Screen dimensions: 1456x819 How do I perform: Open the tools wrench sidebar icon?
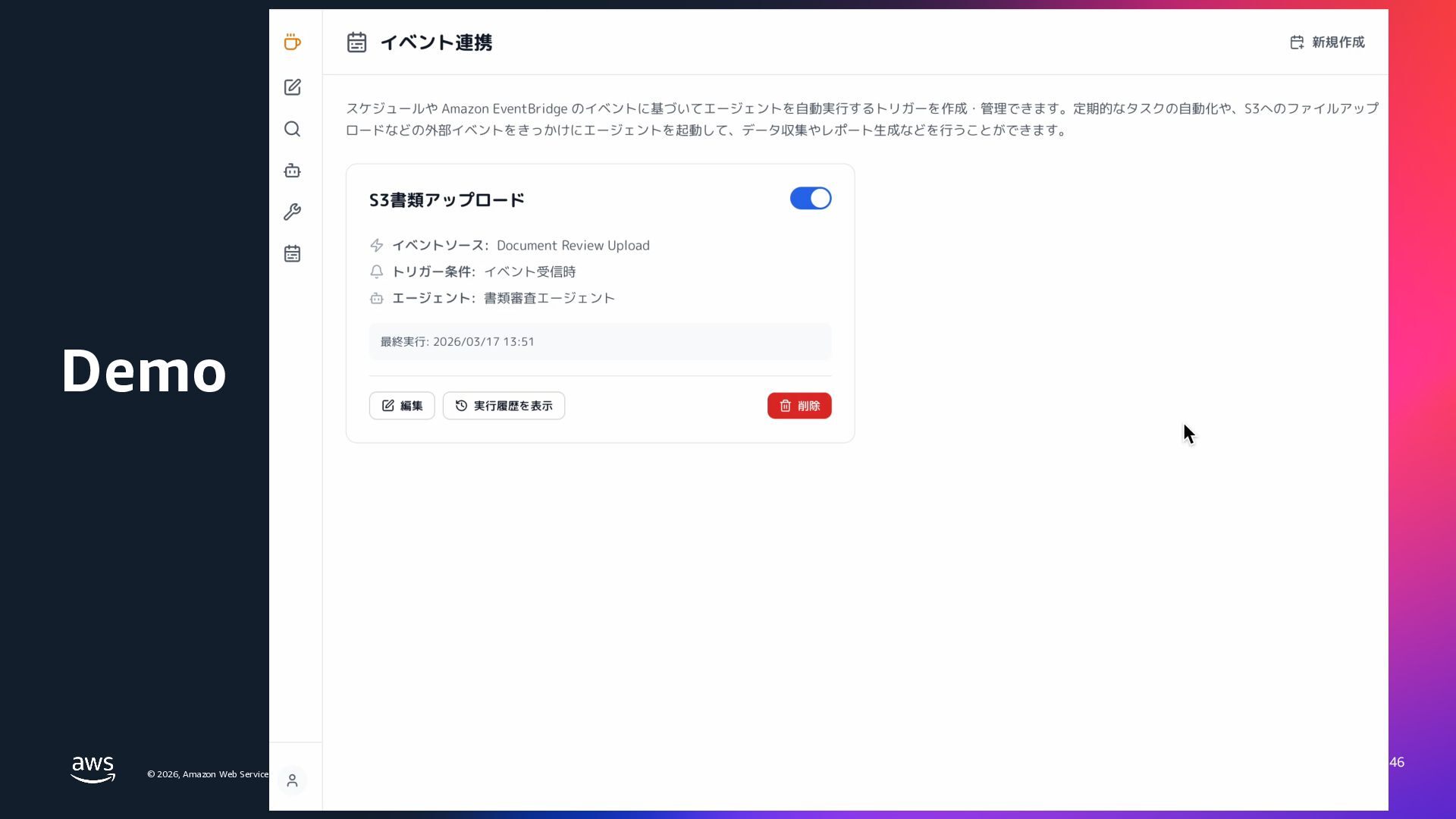point(292,212)
